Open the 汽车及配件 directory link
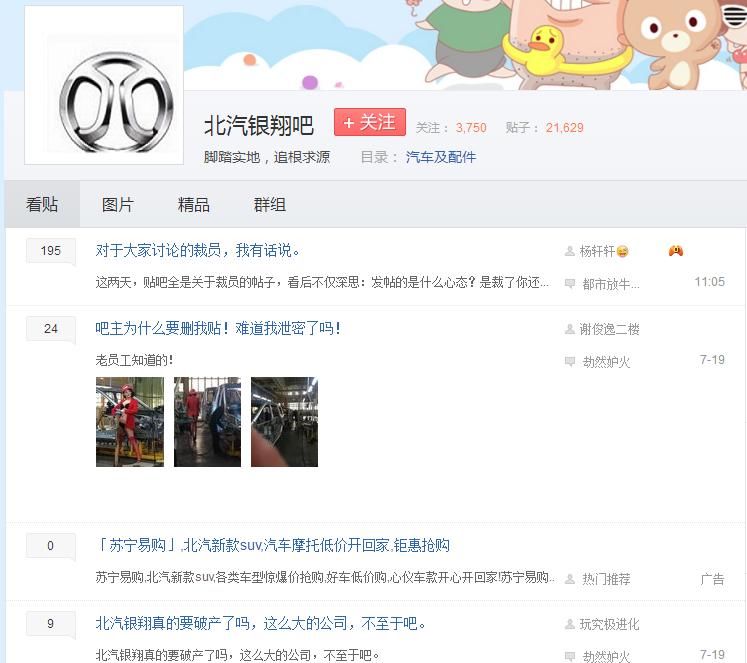Screen dimensions: 747x663 (x=441, y=157)
